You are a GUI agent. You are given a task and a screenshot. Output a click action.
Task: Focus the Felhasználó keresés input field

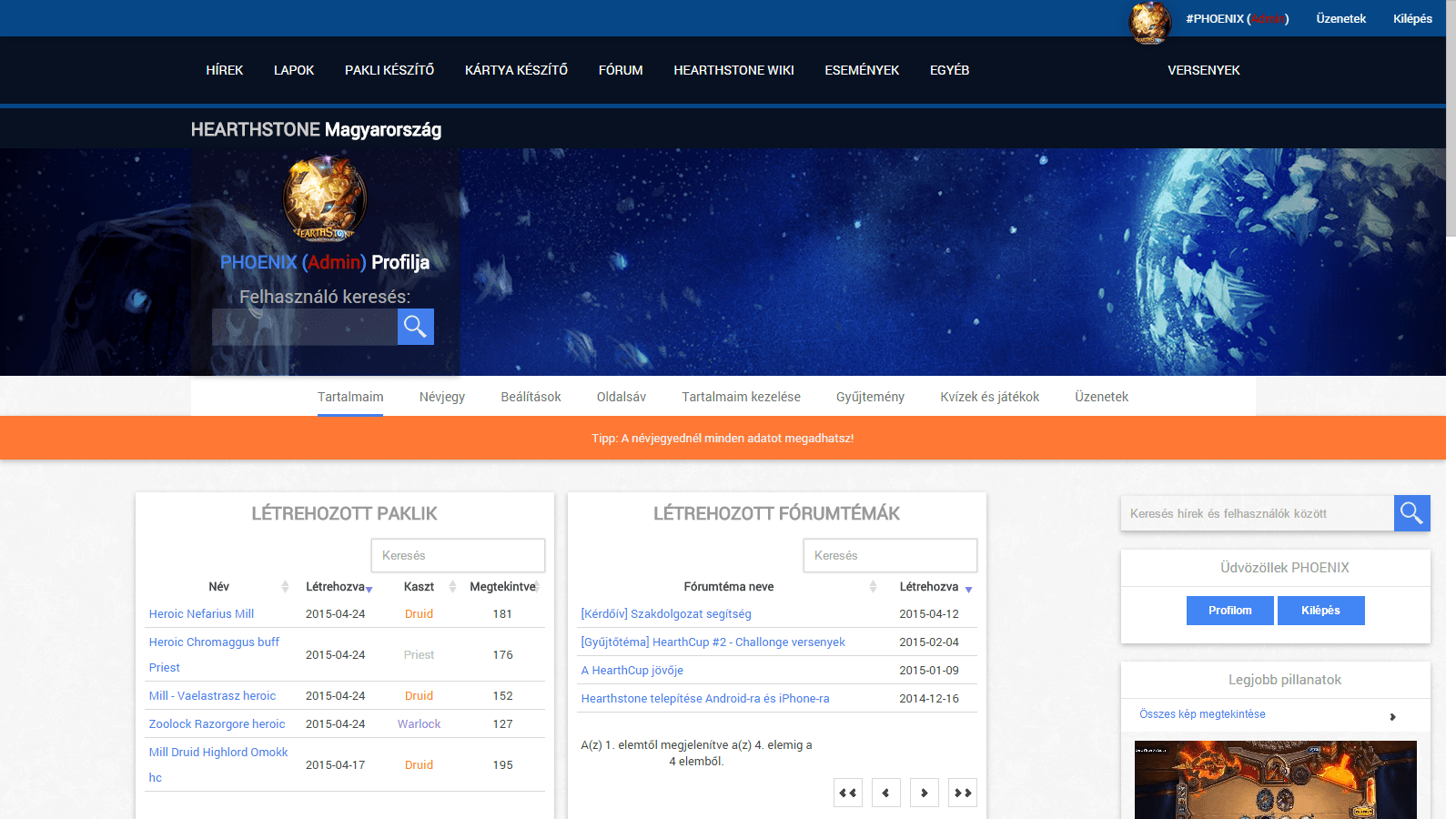[x=305, y=327]
